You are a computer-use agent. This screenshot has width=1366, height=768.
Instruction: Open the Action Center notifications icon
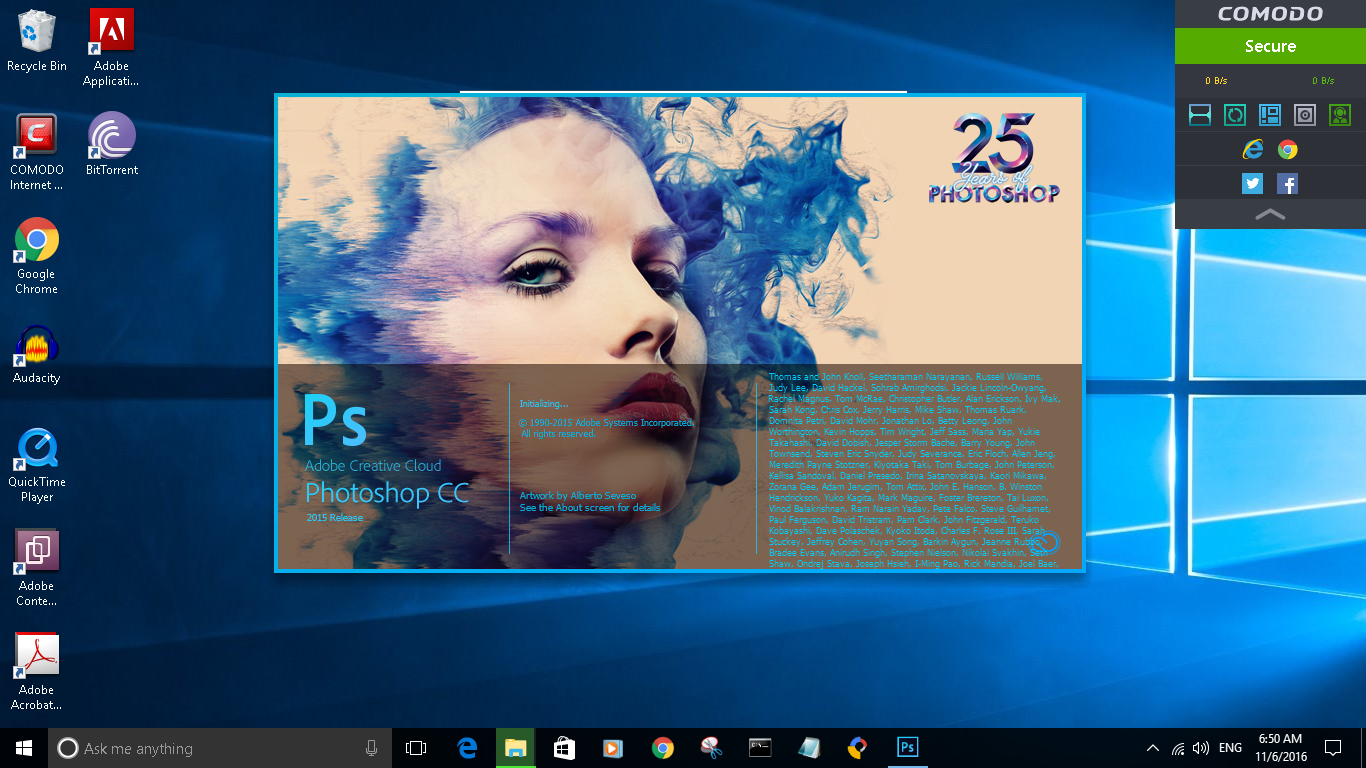pos(1333,748)
